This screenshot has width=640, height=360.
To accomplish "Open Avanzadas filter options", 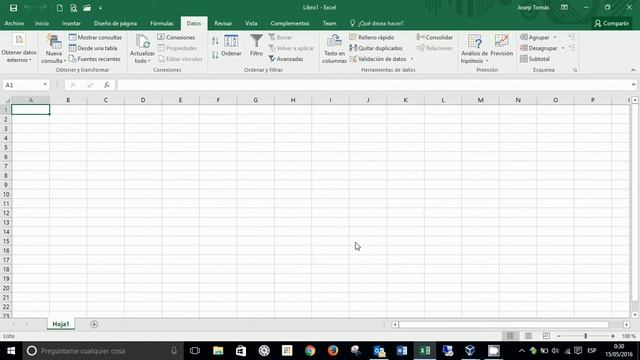I will coord(286,59).
